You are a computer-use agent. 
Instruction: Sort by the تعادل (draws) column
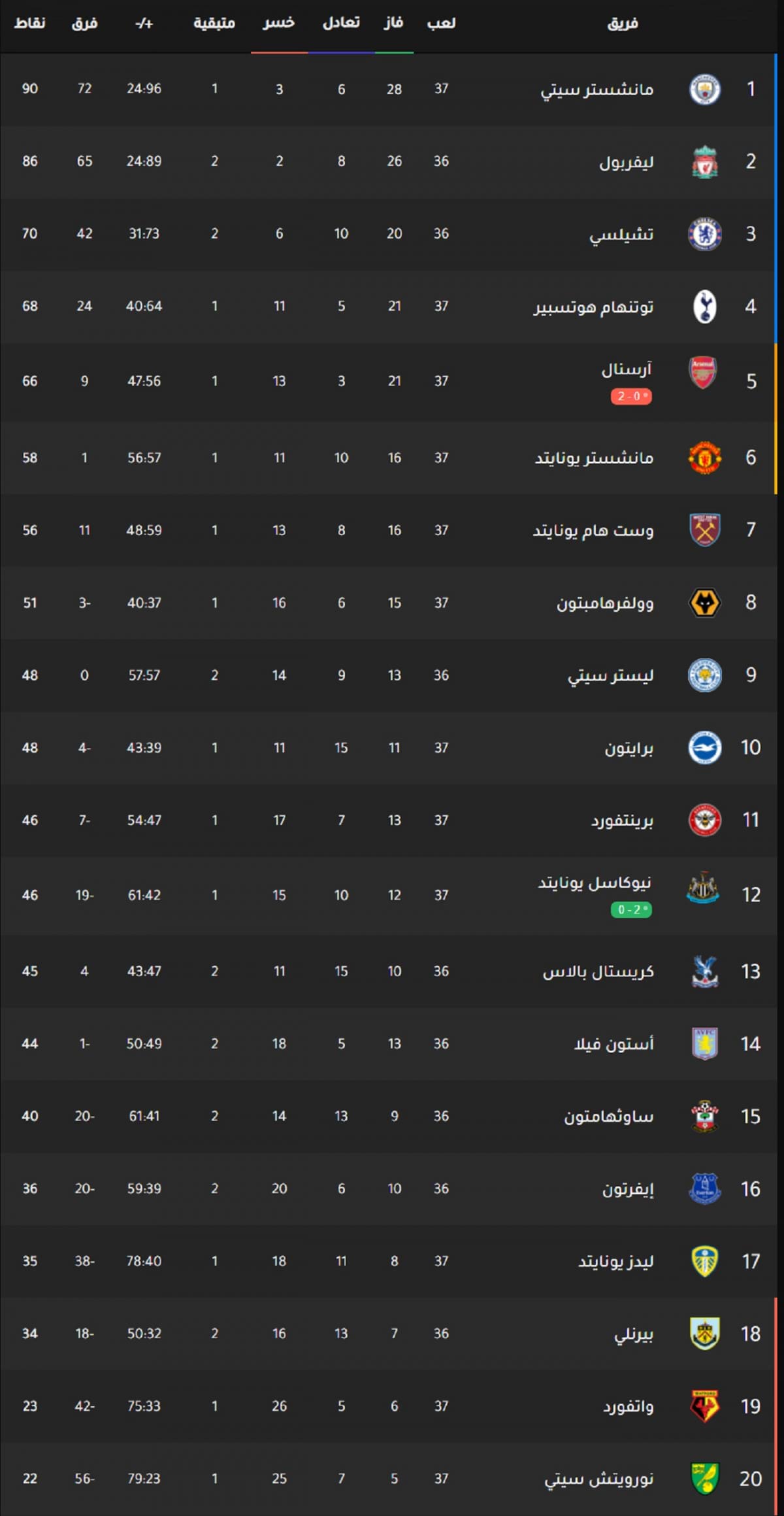point(341,24)
